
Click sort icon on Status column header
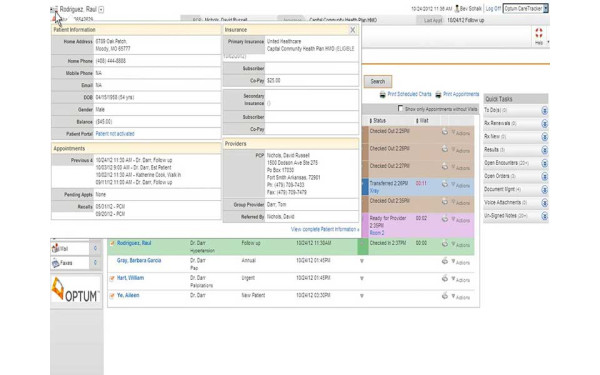[371, 121]
